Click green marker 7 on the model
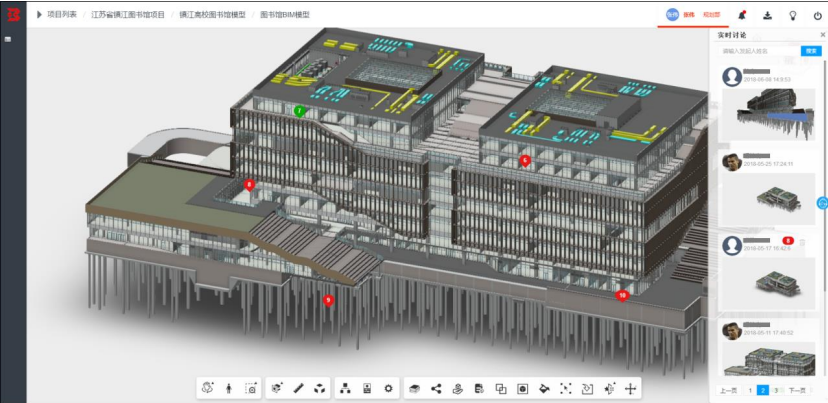Screen dimensions: 828x403 [299, 111]
